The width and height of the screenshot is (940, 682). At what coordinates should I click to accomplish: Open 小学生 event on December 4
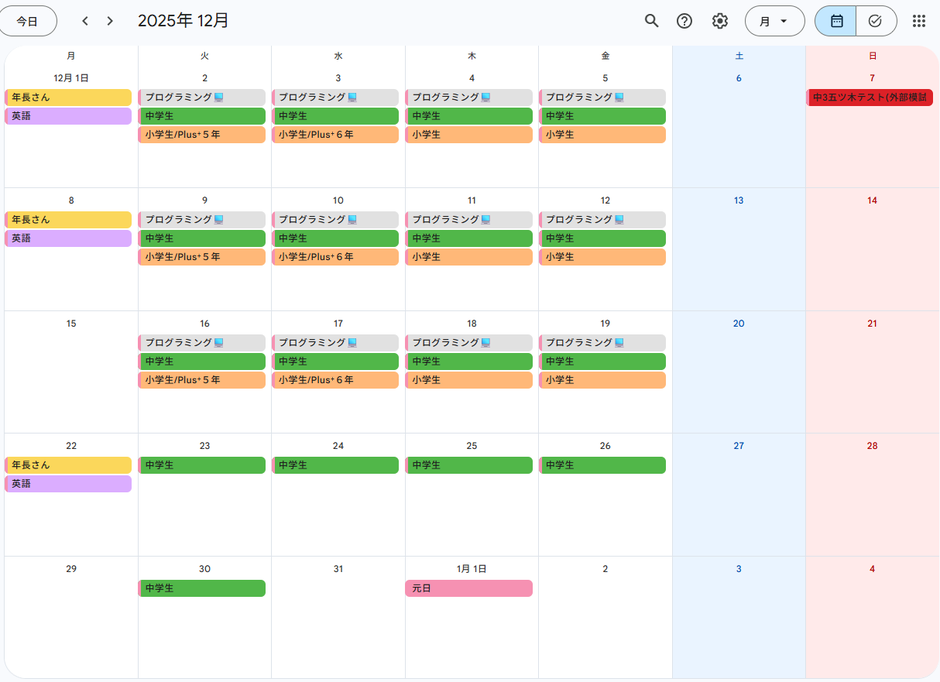pos(469,134)
